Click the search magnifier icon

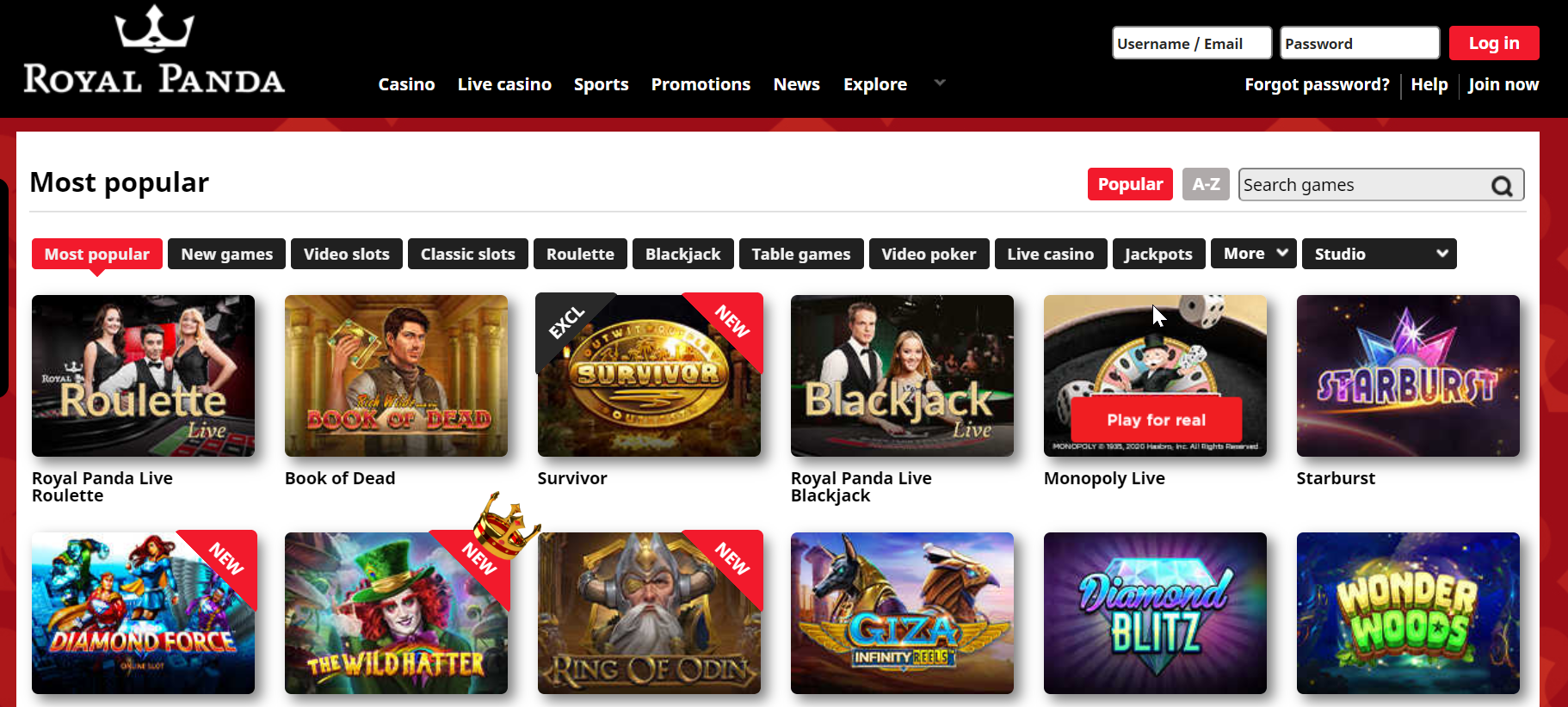coord(1502,186)
